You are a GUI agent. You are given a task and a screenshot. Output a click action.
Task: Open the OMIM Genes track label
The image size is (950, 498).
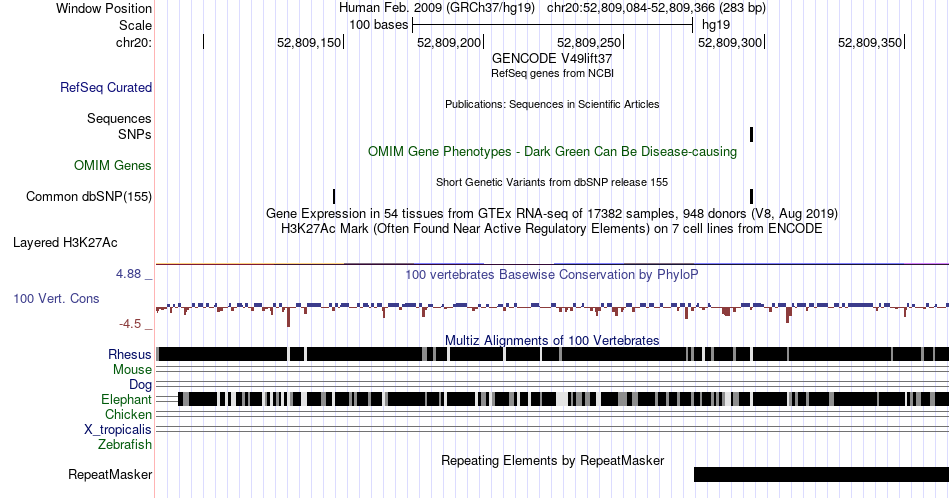point(113,165)
